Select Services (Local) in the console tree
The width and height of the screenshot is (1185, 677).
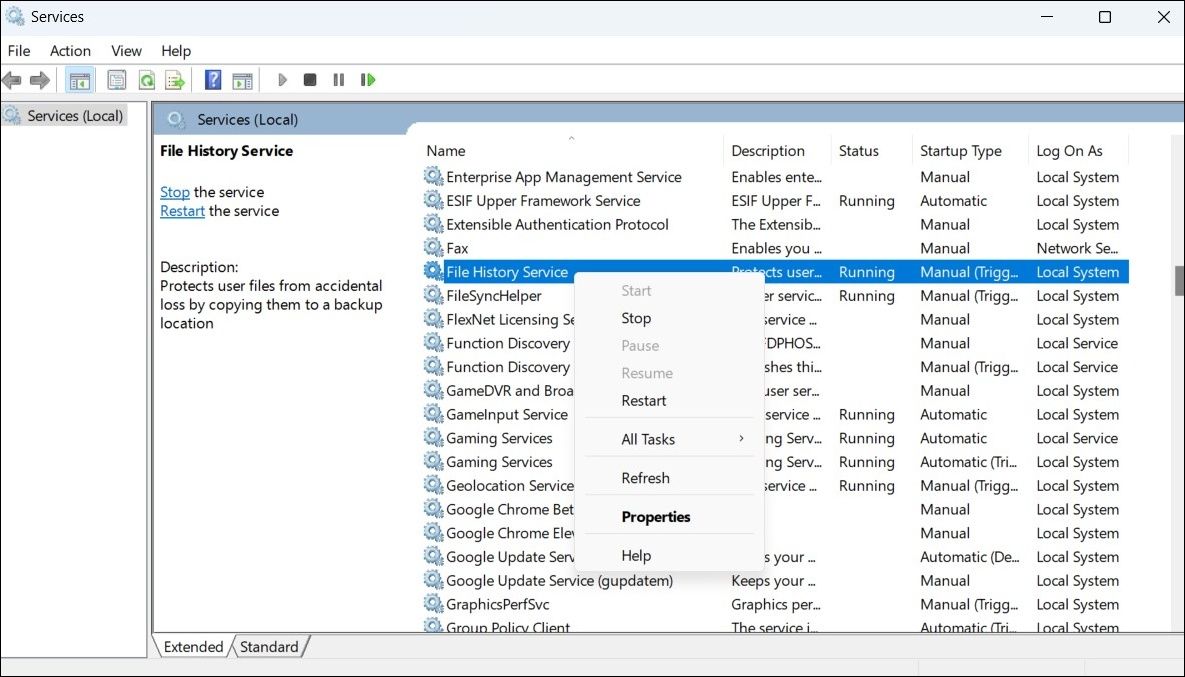click(75, 116)
